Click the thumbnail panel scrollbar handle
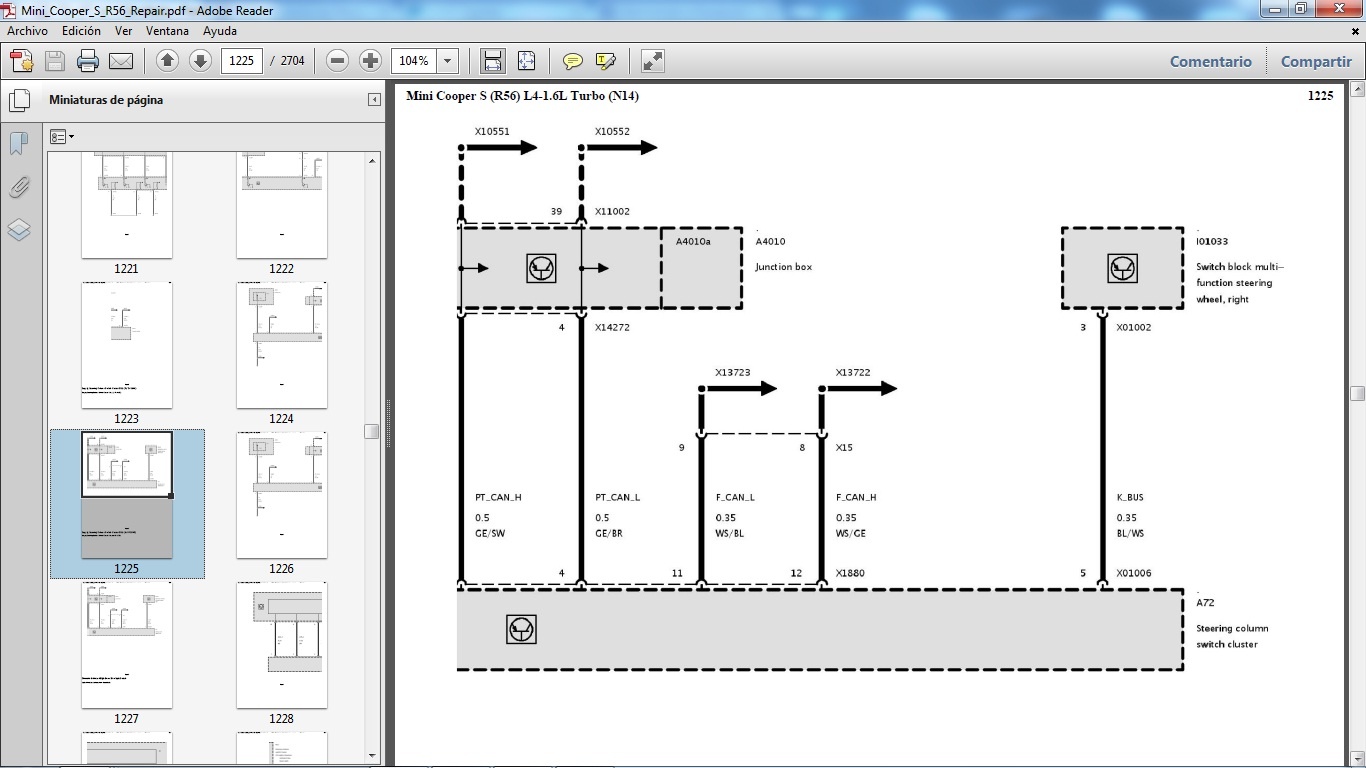Screen dimensions: 1366x768 pyautogui.click(x=372, y=432)
